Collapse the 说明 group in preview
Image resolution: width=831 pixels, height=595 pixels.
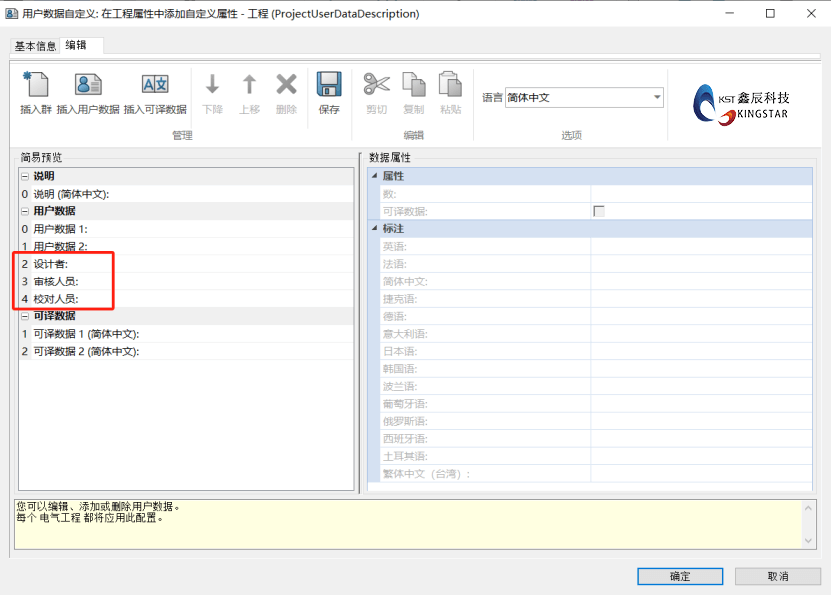25,176
